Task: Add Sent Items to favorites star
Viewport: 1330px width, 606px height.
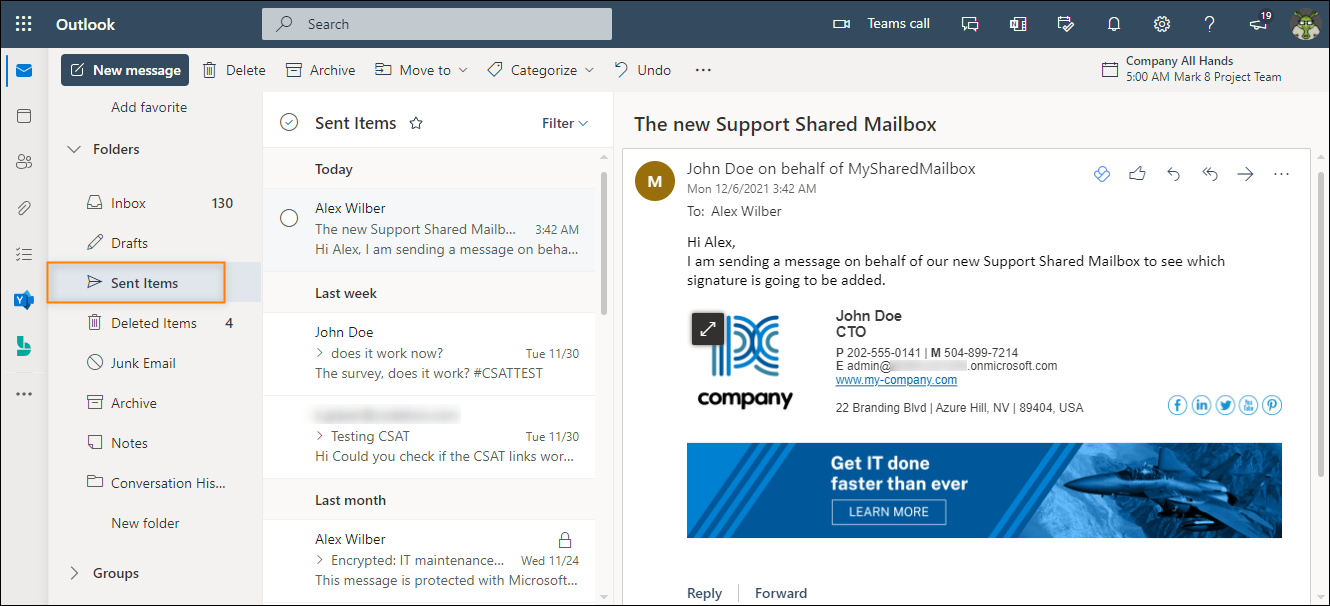Action: (x=416, y=123)
